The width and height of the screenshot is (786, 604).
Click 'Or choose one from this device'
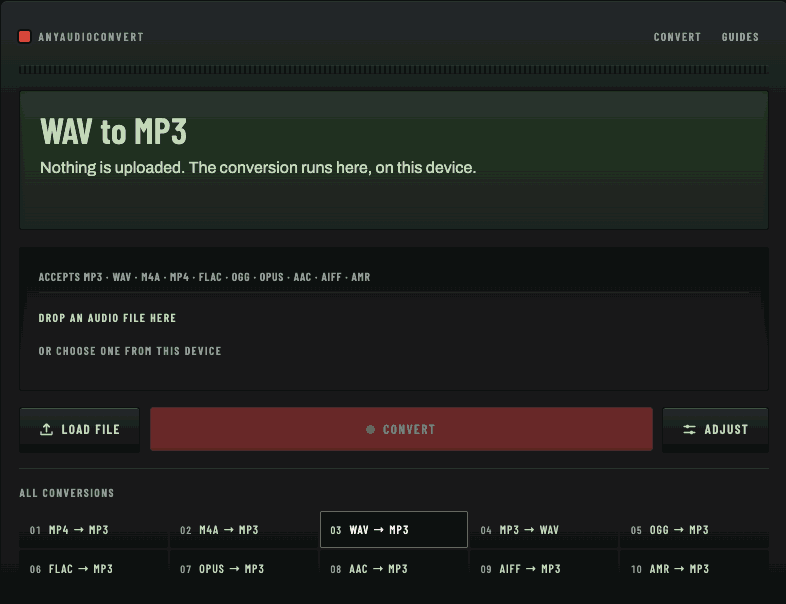point(130,351)
